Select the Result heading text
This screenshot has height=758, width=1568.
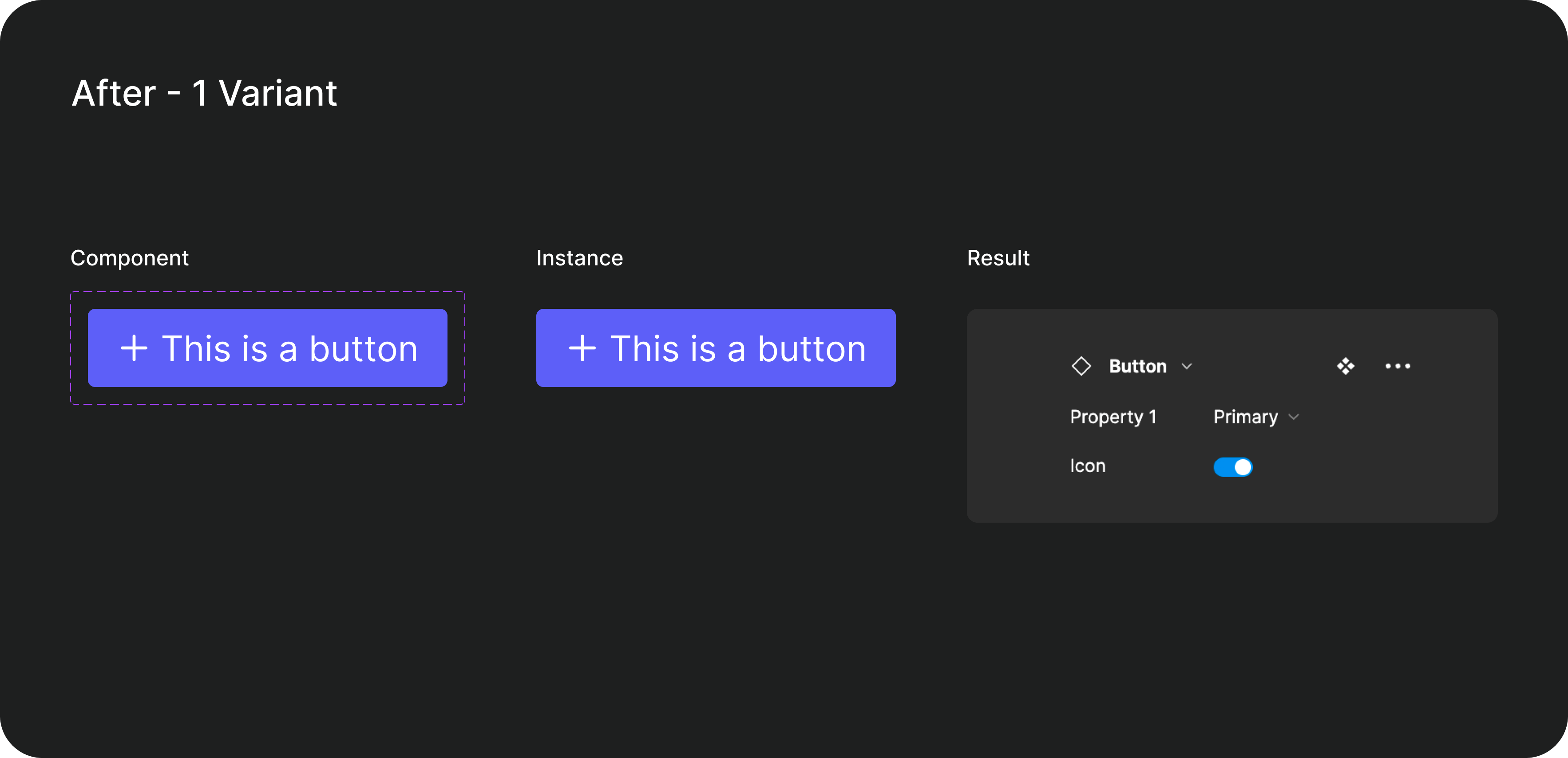click(998, 258)
